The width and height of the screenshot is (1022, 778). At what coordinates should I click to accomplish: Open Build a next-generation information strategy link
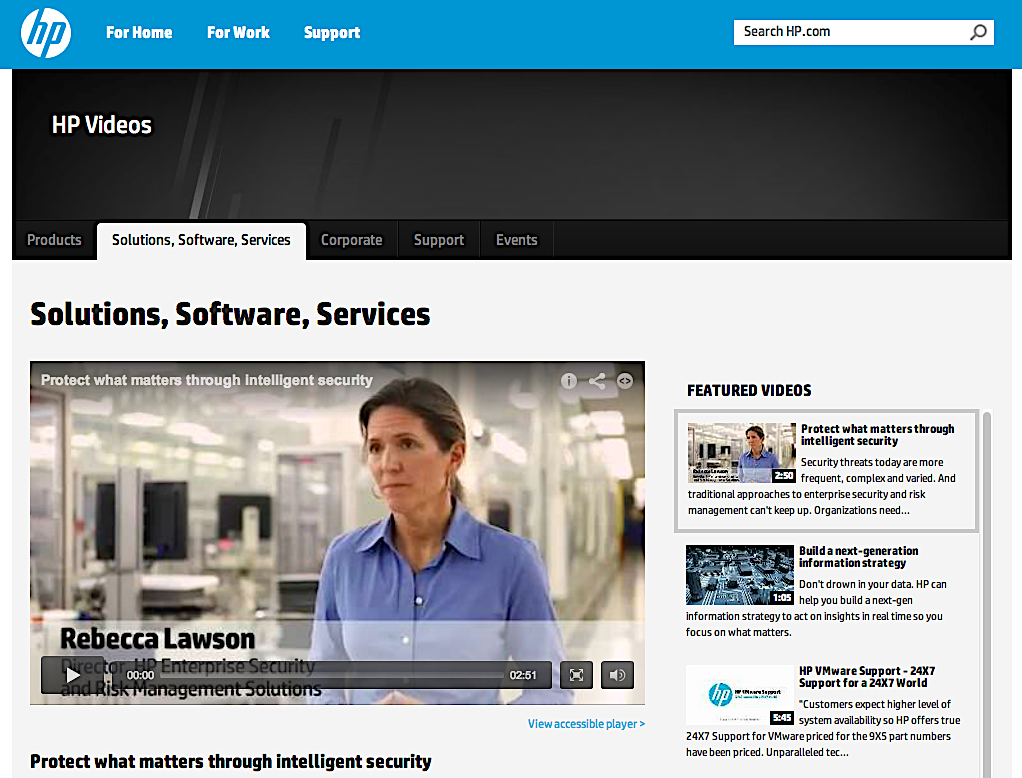(858, 557)
